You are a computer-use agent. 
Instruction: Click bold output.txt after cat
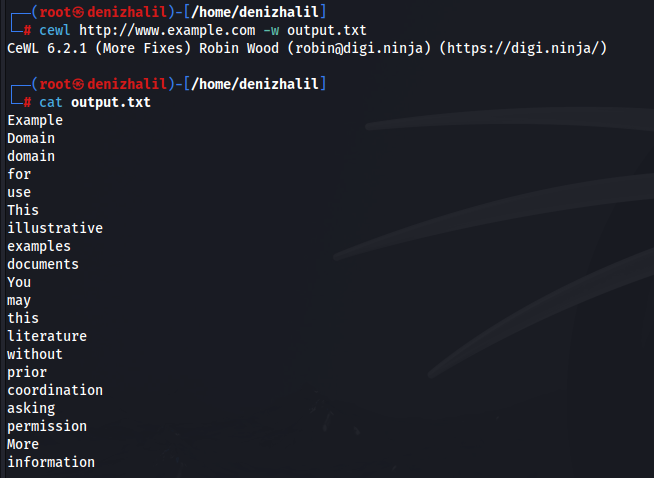[111, 102]
